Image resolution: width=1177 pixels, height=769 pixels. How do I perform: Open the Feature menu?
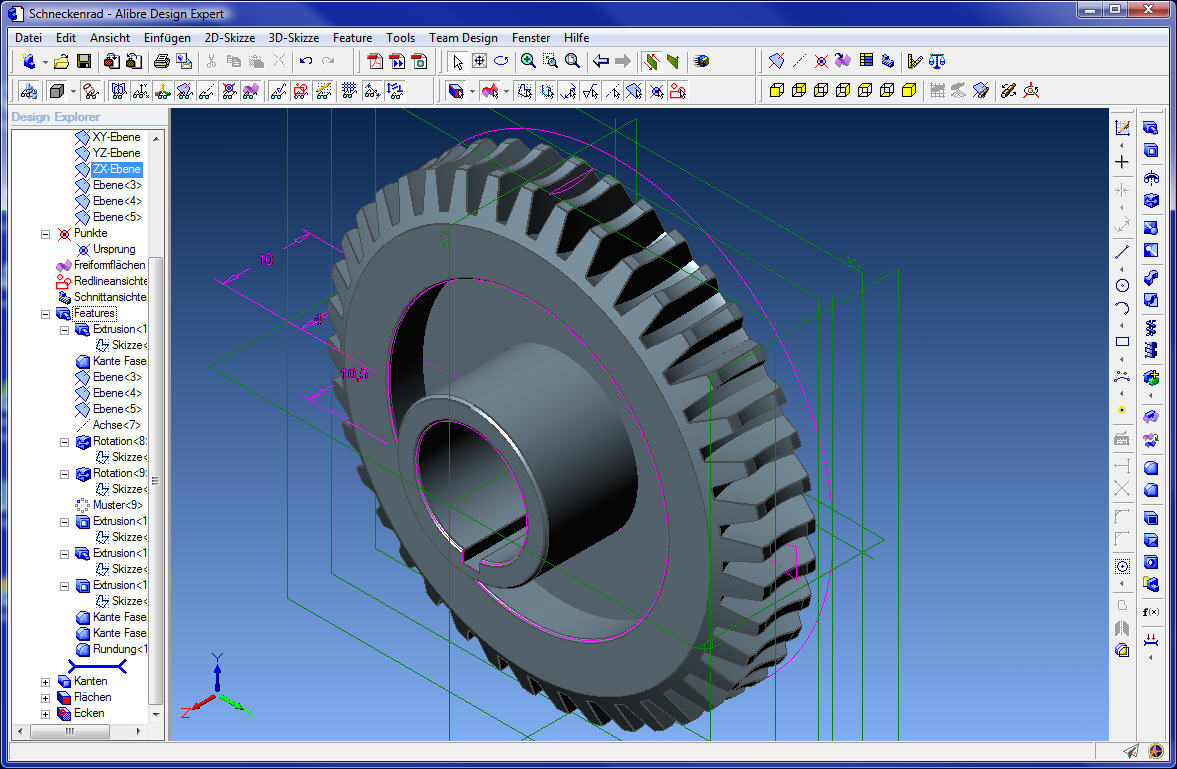point(352,38)
